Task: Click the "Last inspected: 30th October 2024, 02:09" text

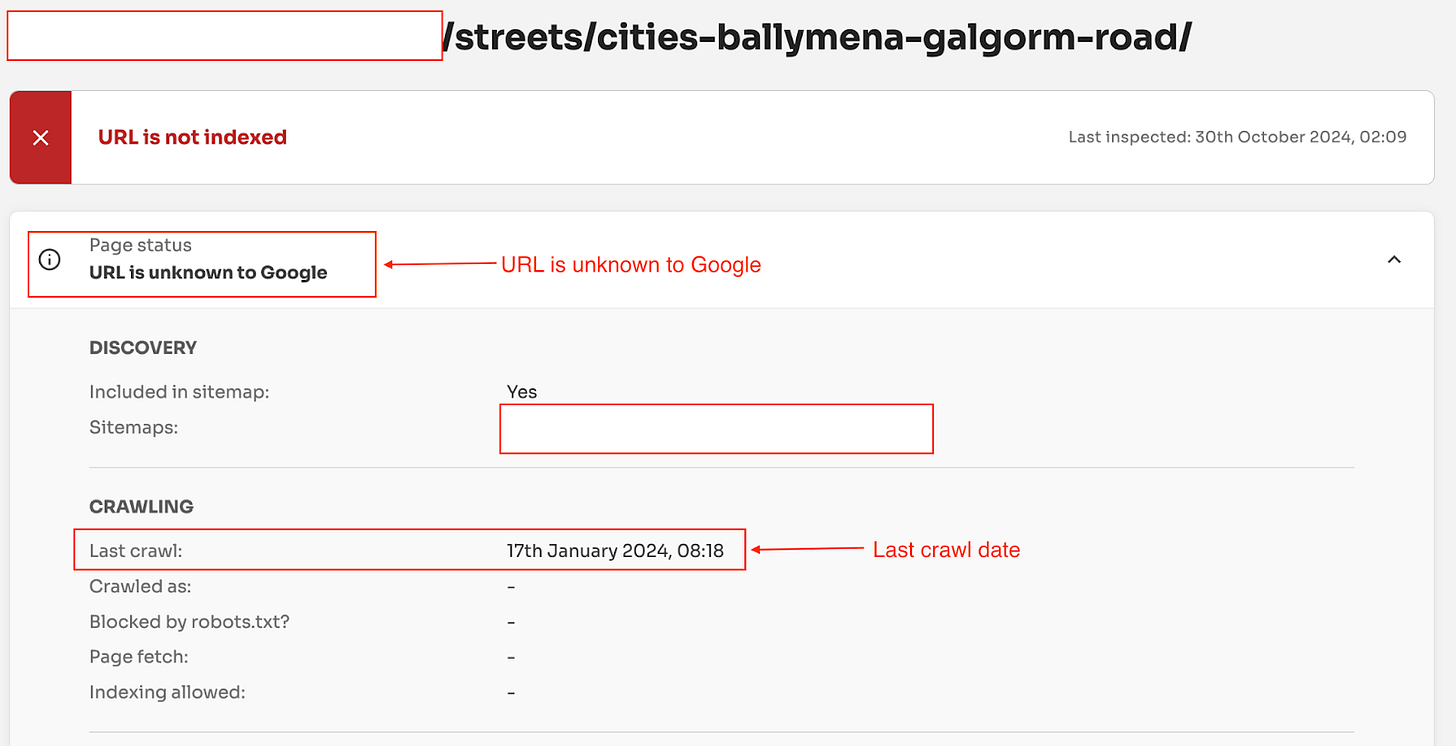Action: pyautogui.click(x=1237, y=137)
